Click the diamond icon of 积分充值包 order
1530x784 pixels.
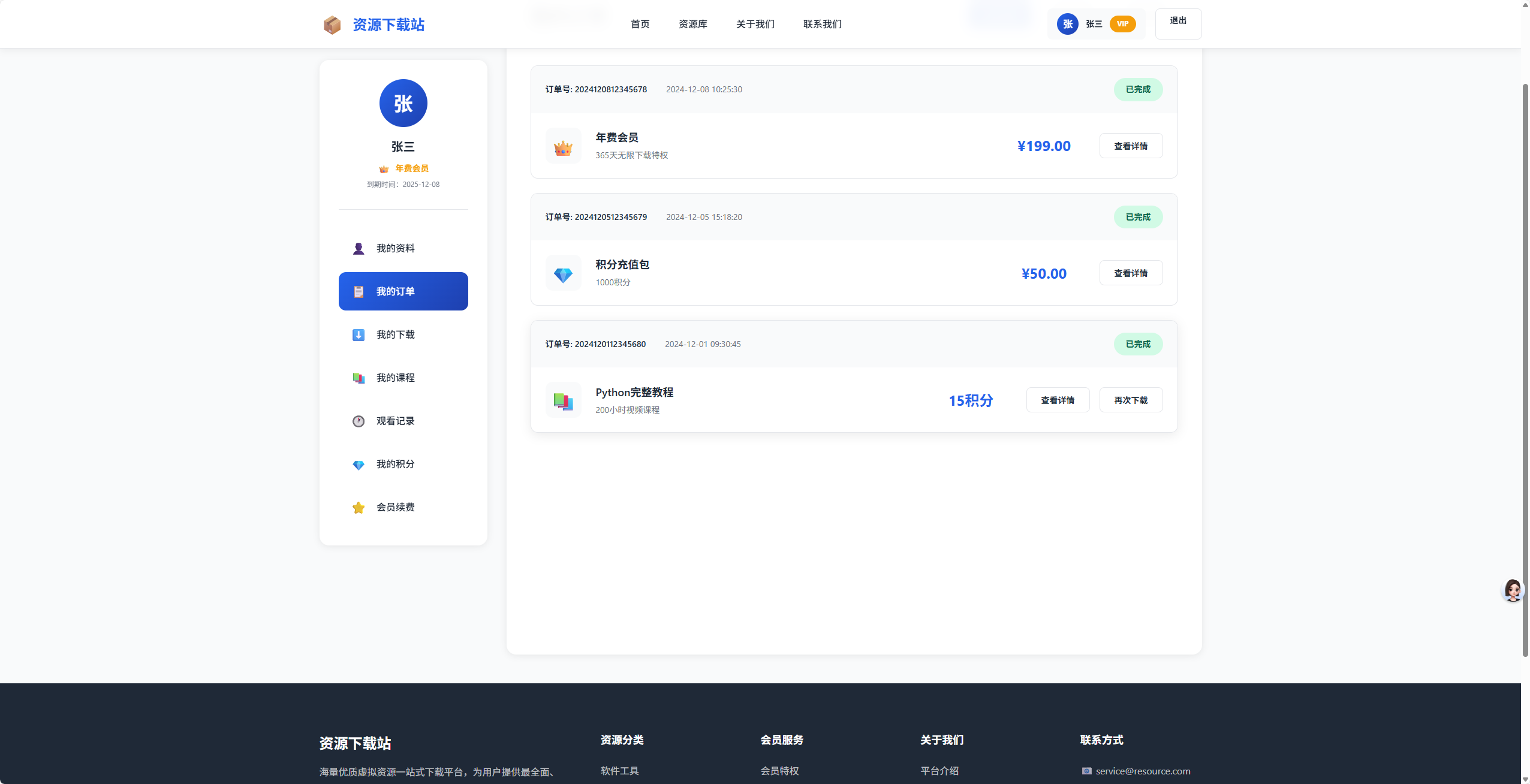point(563,274)
